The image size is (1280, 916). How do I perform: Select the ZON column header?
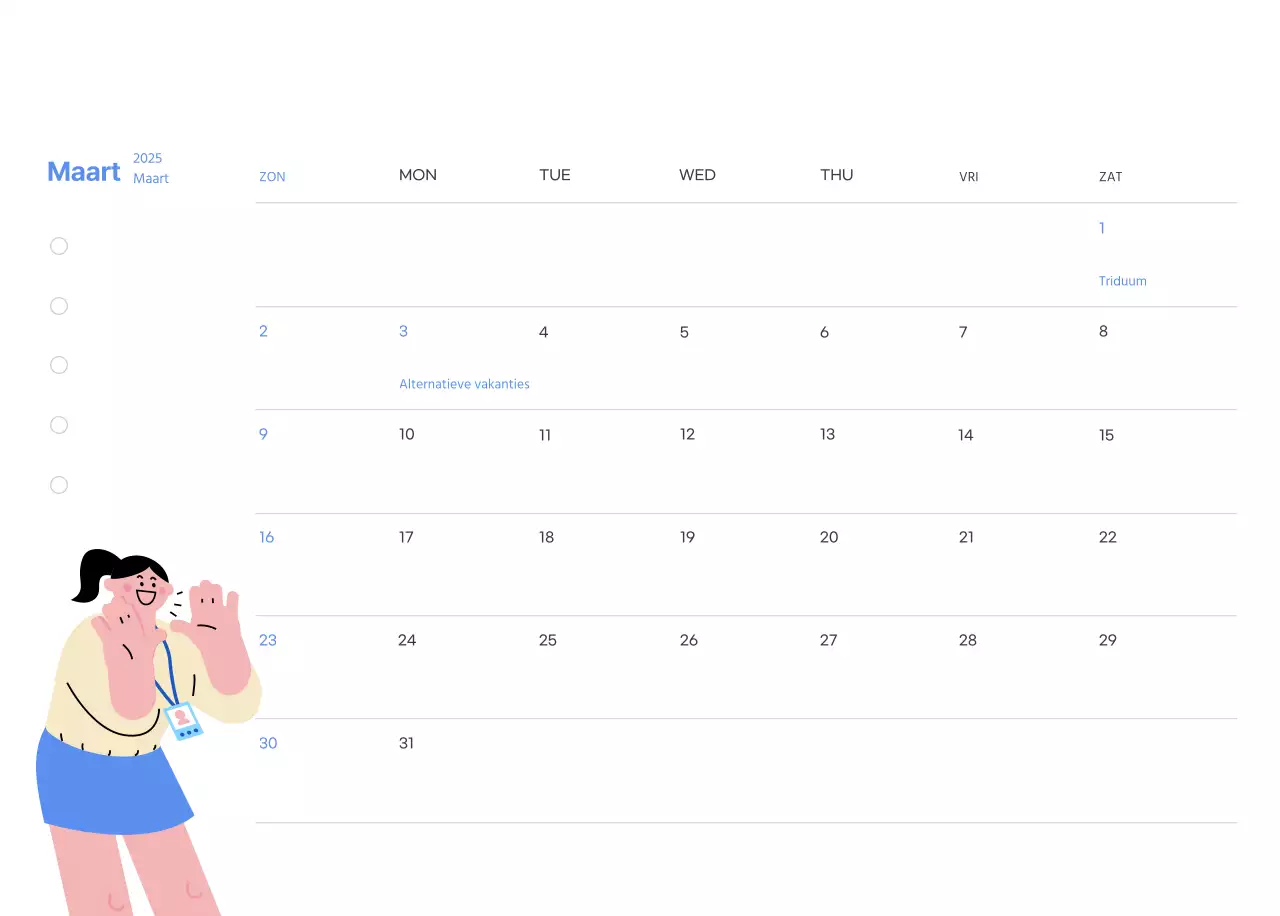pyautogui.click(x=272, y=176)
